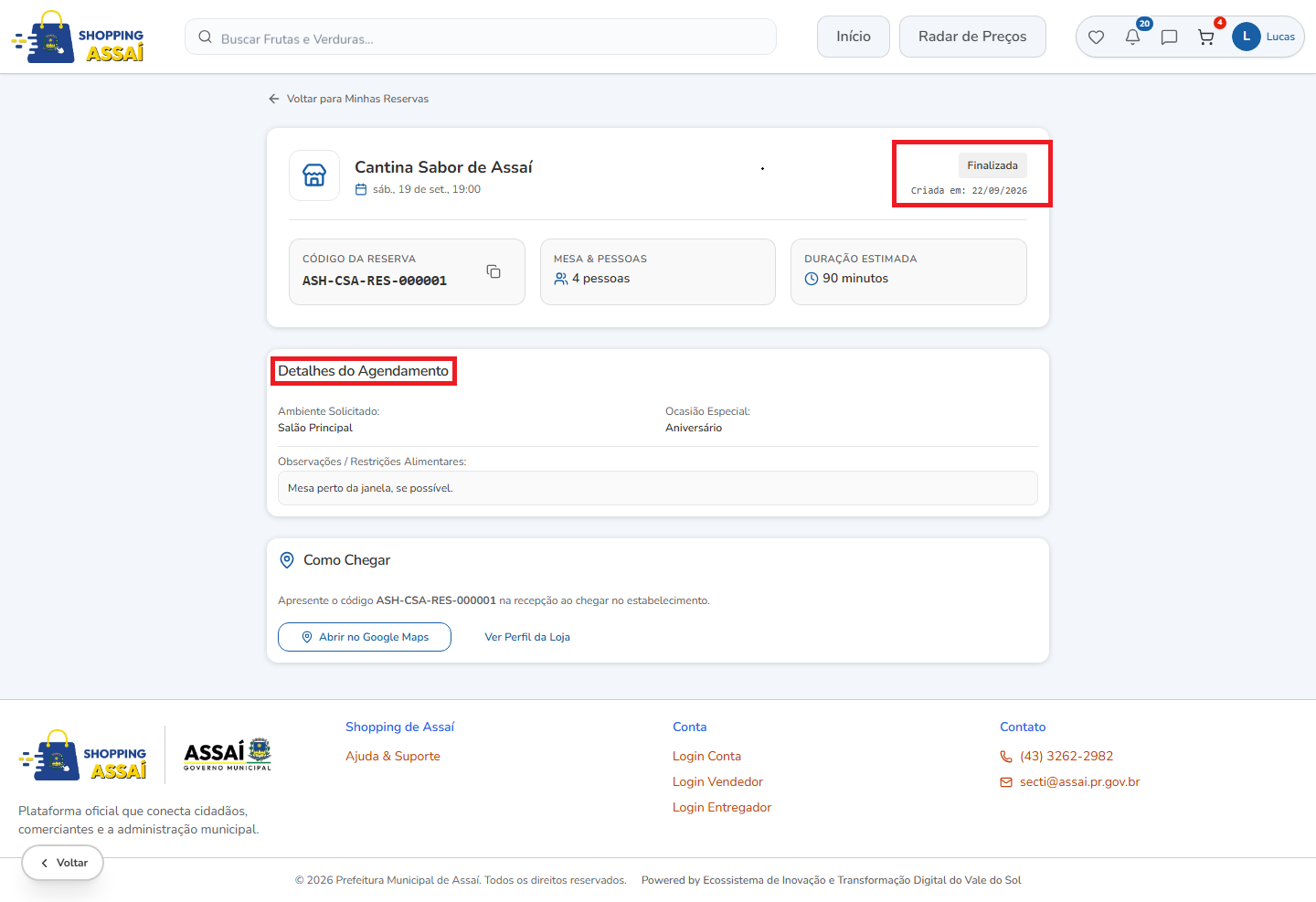The width and height of the screenshot is (1316, 902).
Task: Click the email envelope icon in footer
Action: (x=1006, y=782)
